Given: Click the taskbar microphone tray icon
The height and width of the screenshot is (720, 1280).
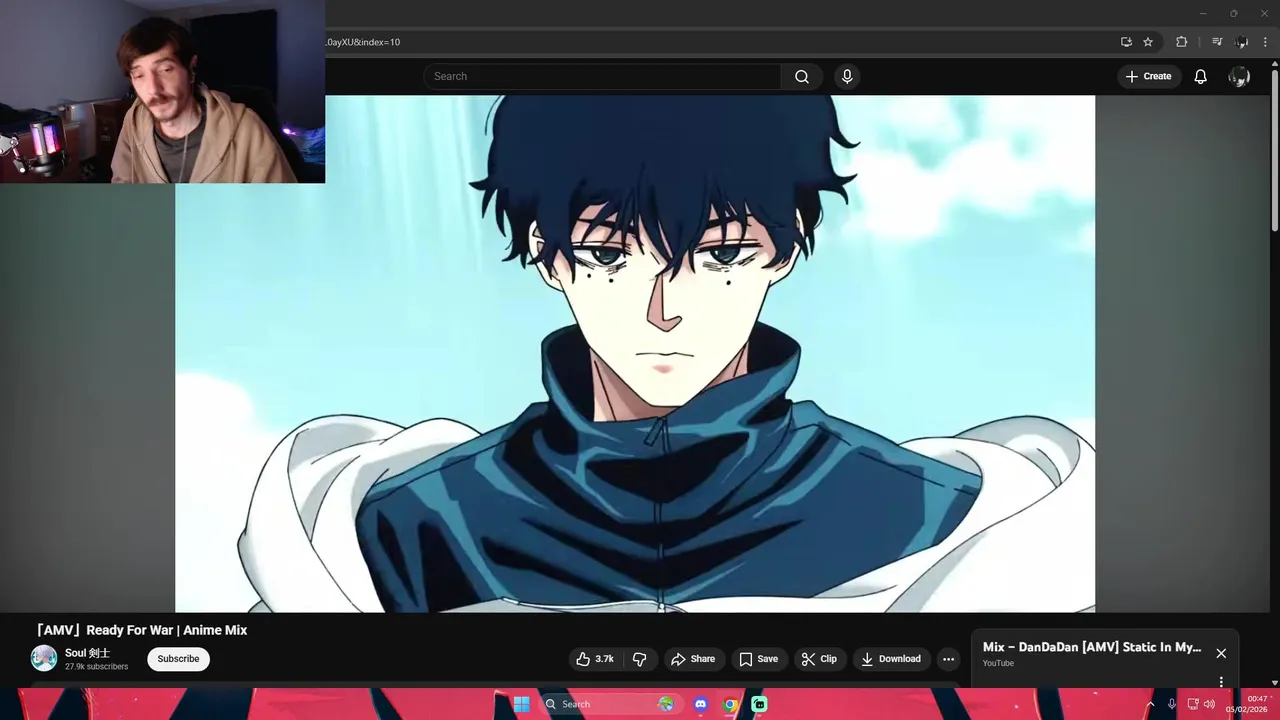Looking at the screenshot, I should click(x=1171, y=704).
